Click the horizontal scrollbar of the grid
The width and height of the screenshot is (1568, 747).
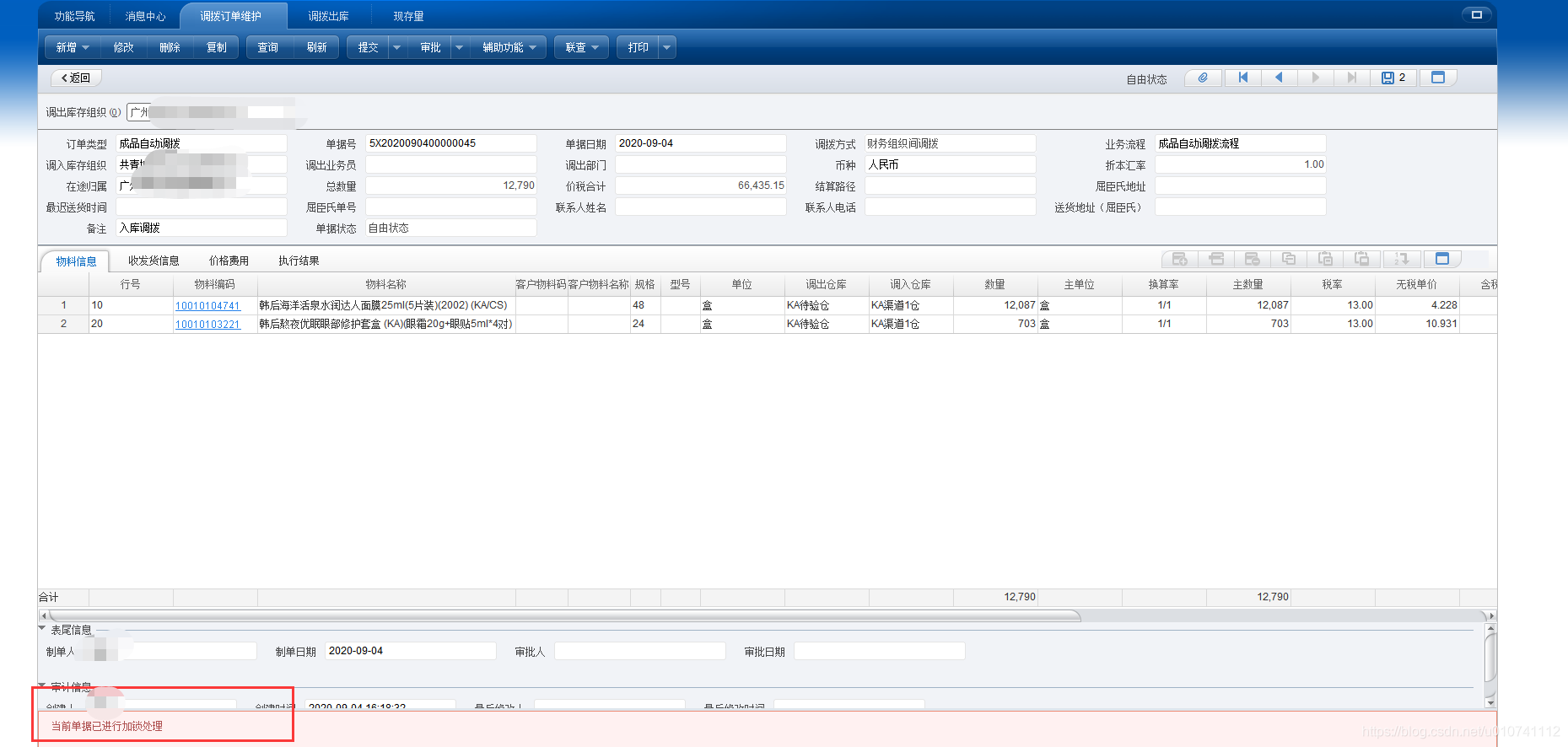565,616
